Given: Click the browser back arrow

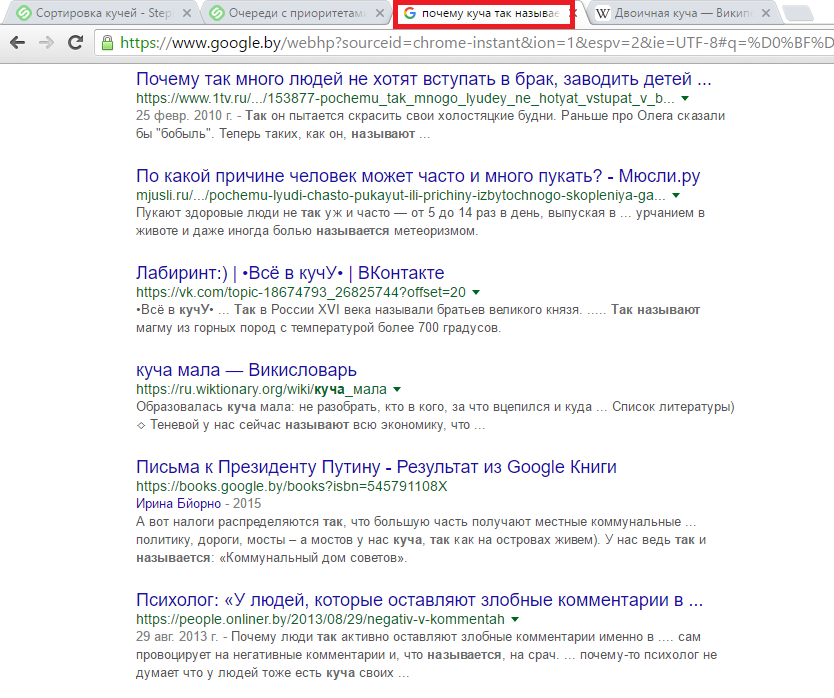Looking at the screenshot, I should (x=18, y=44).
